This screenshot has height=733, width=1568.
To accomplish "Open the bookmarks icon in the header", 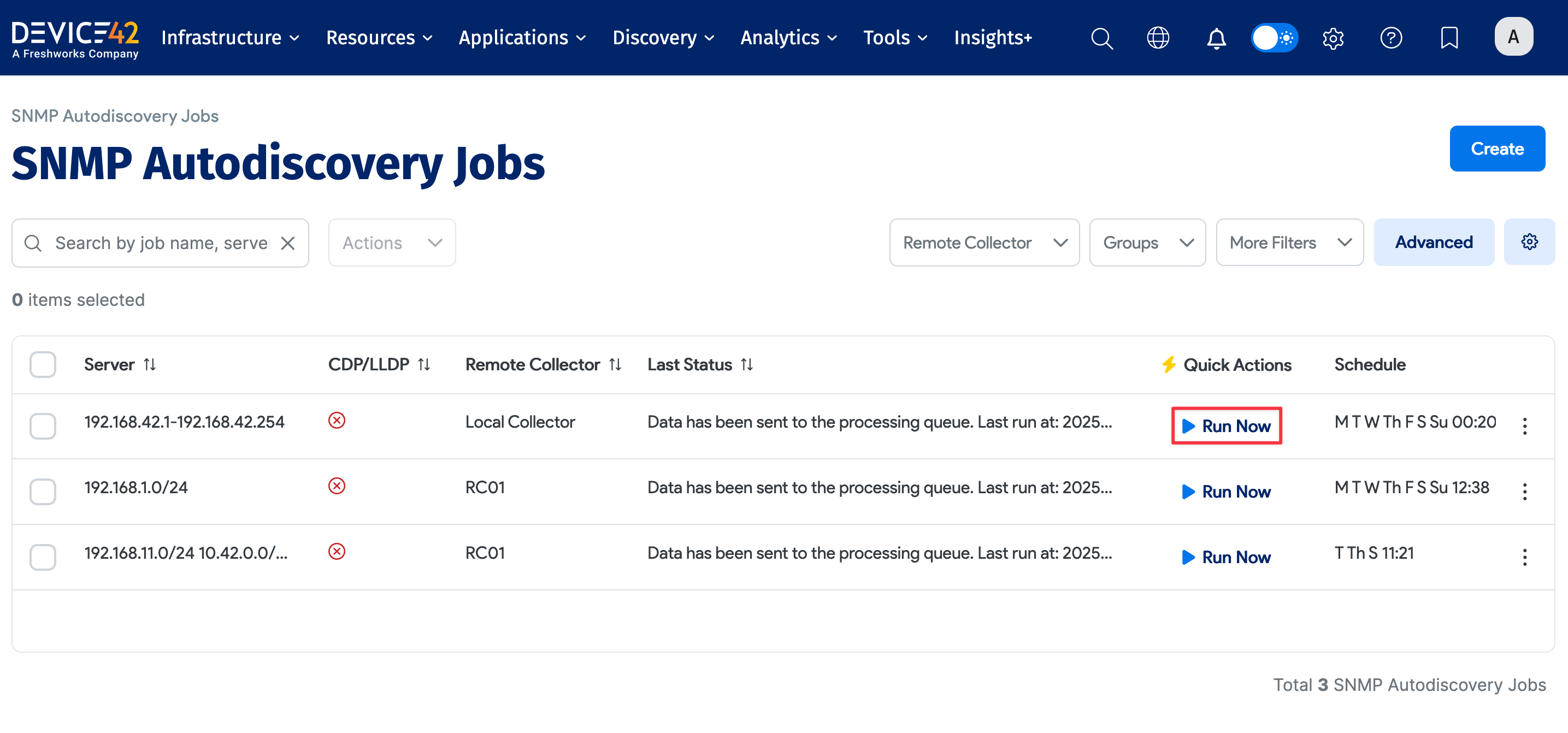I will pos(1449,38).
